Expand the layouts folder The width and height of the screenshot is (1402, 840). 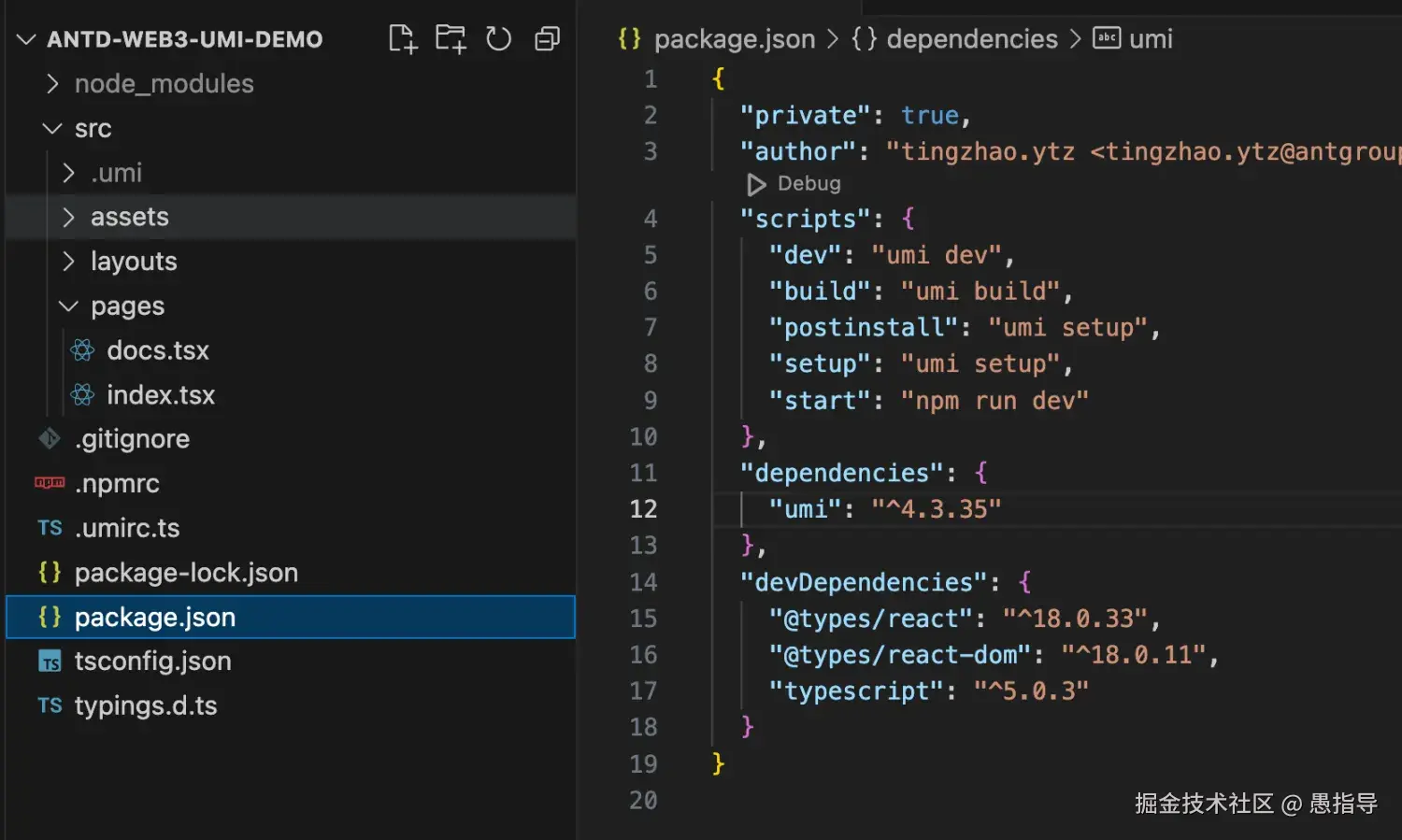(68, 262)
